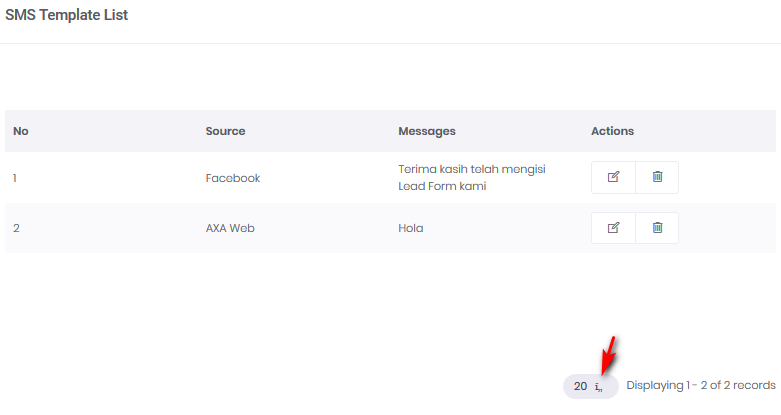781x415 pixels.
Task: Select the AXA Web source cell
Action: pyautogui.click(x=230, y=228)
